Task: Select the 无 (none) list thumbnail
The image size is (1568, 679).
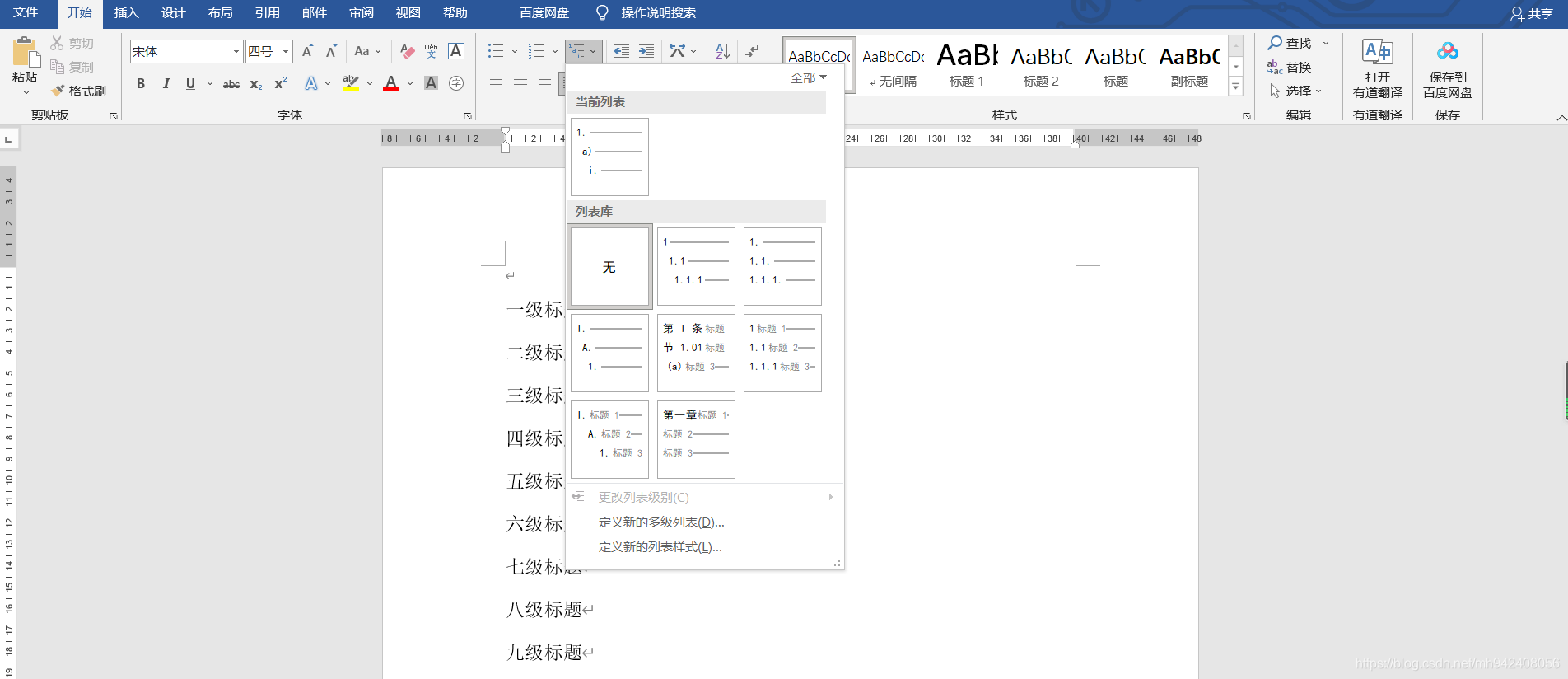Action: pos(609,267)
